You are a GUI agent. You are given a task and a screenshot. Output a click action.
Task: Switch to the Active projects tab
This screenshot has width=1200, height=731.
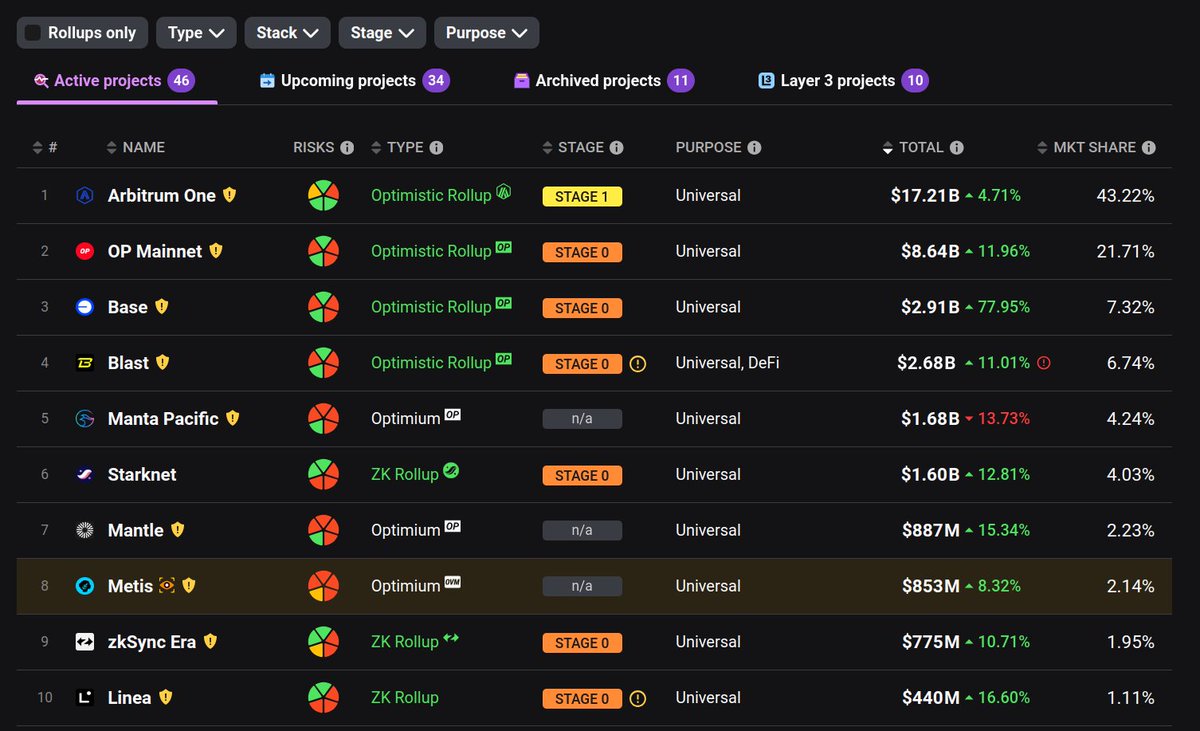(115, 81)
